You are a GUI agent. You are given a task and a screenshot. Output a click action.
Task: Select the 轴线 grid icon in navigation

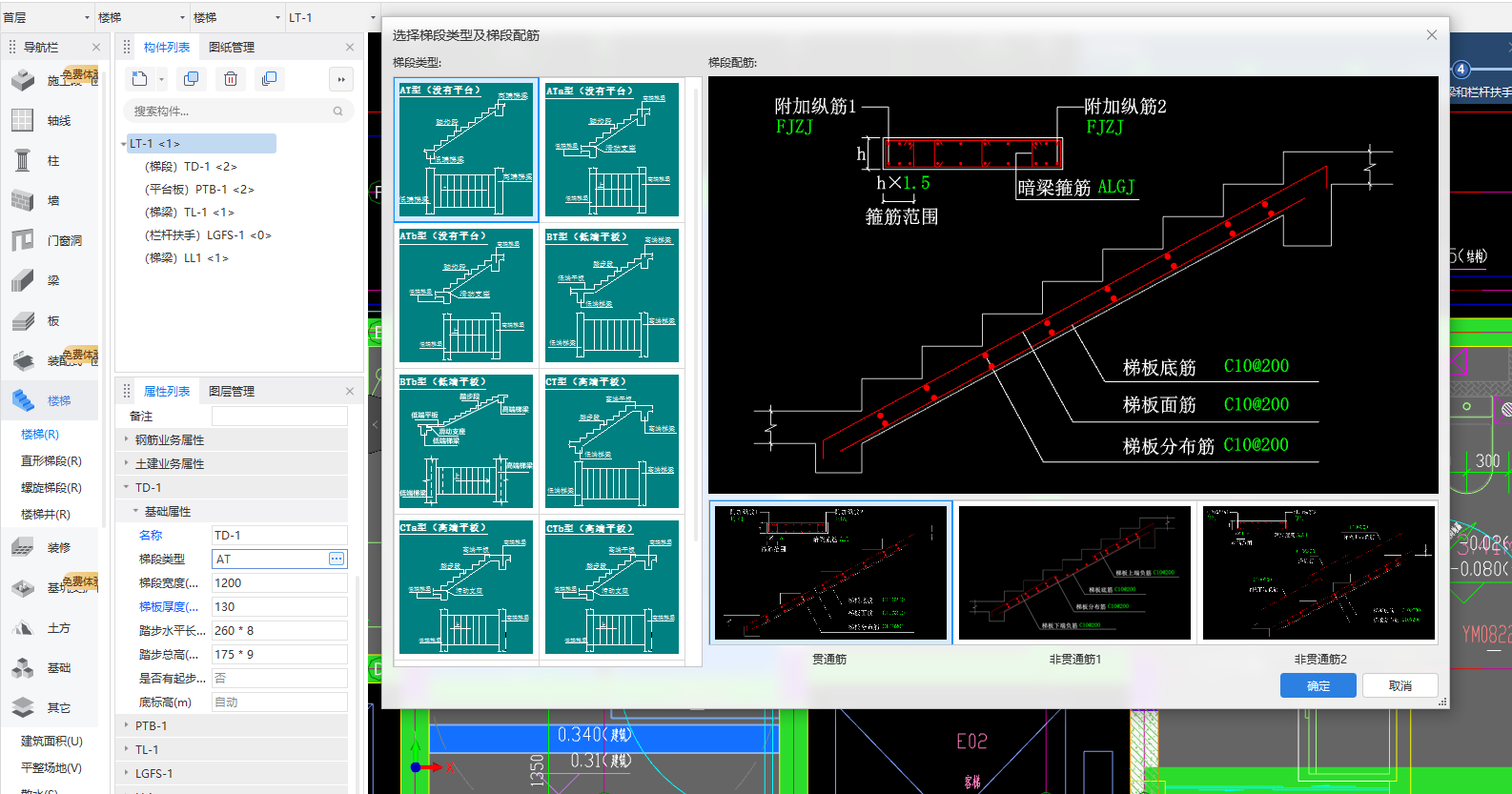point(22,120)
